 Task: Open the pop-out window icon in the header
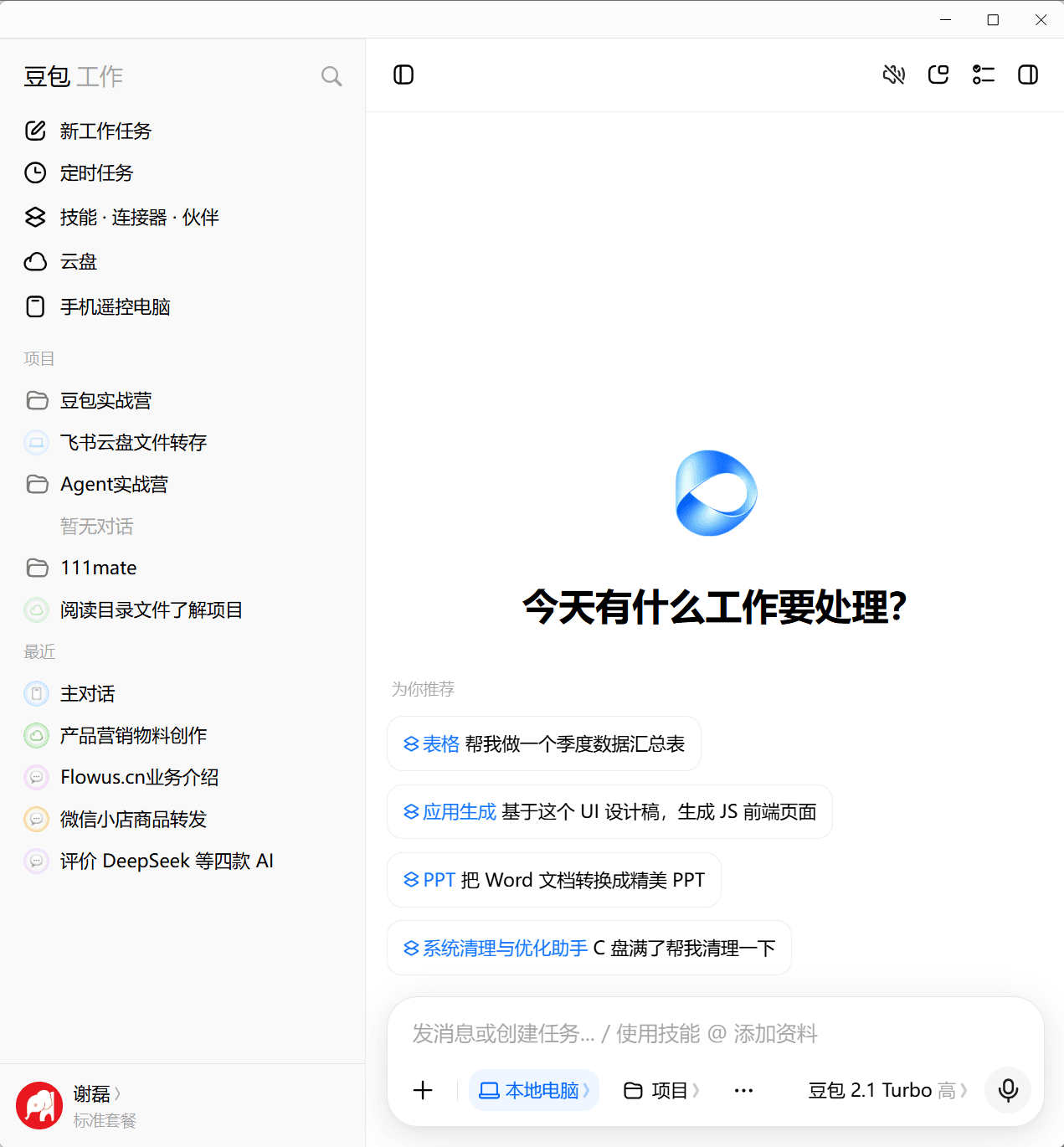[938, 75]
